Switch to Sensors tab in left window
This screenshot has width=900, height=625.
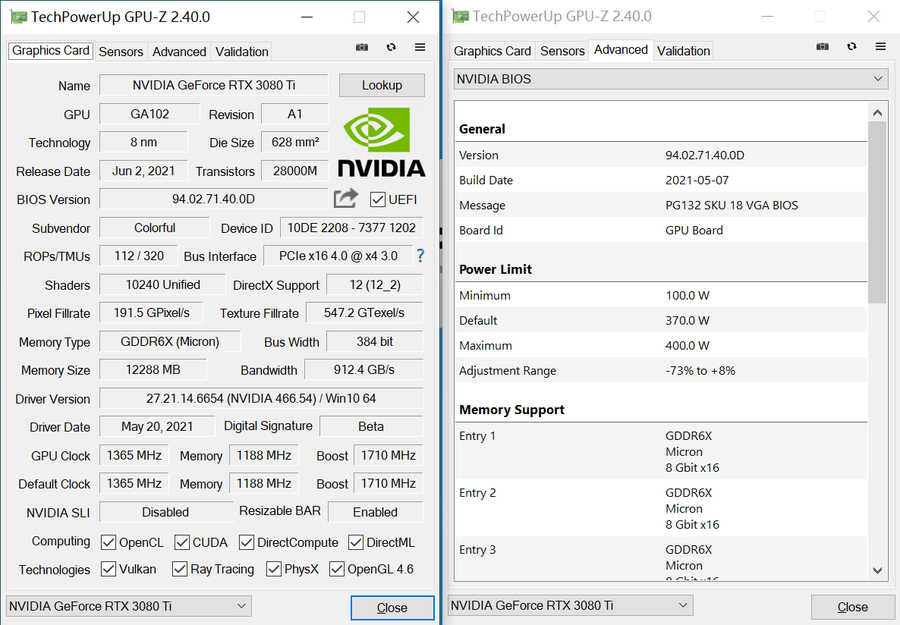(121, 51)
